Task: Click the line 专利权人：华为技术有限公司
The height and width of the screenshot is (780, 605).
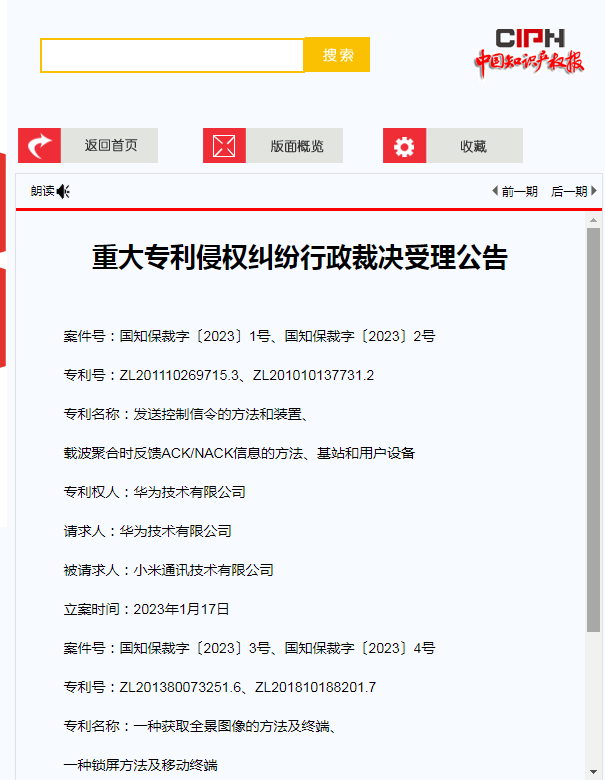Action: point(154,492)
